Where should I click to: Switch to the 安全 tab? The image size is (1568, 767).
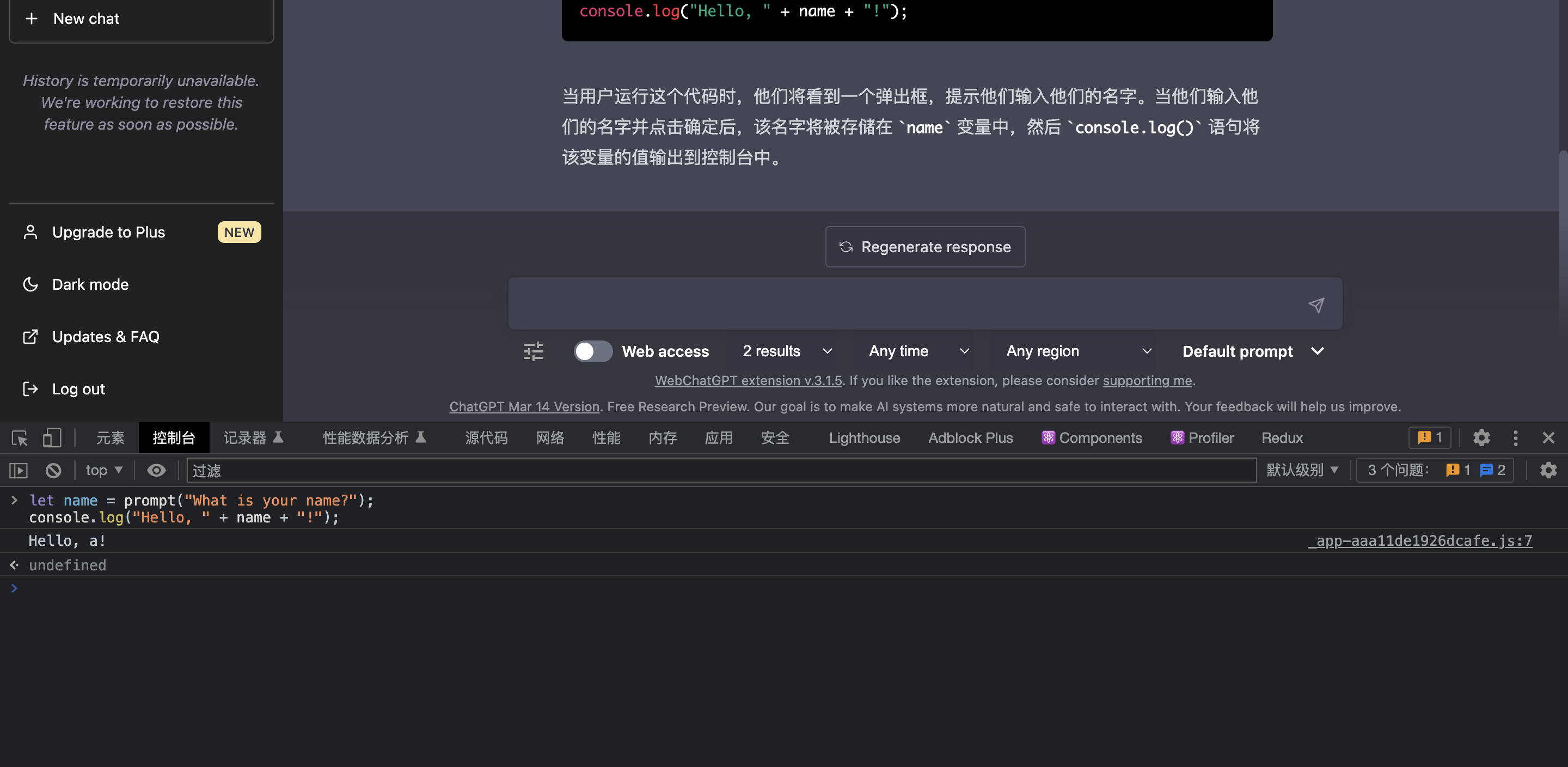coord(775,438)
